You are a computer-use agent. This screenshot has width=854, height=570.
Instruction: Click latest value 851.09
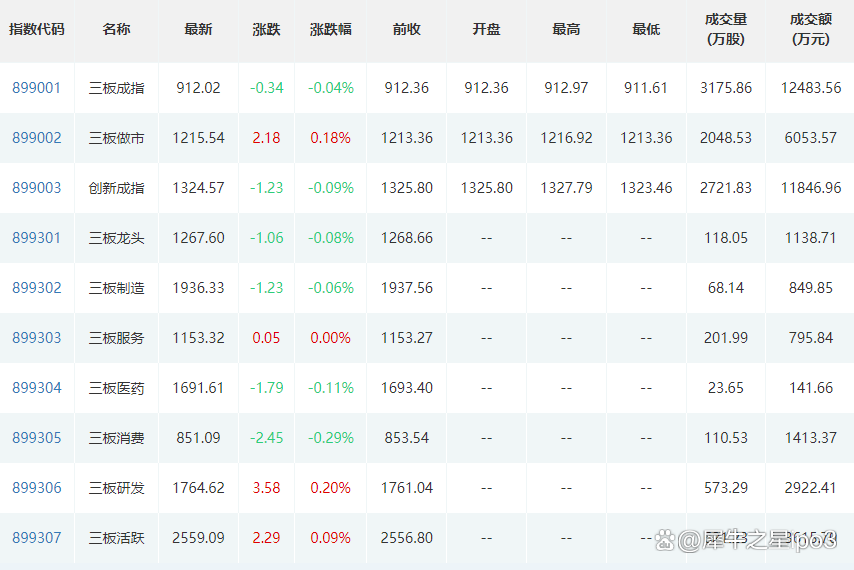[198, 438]
